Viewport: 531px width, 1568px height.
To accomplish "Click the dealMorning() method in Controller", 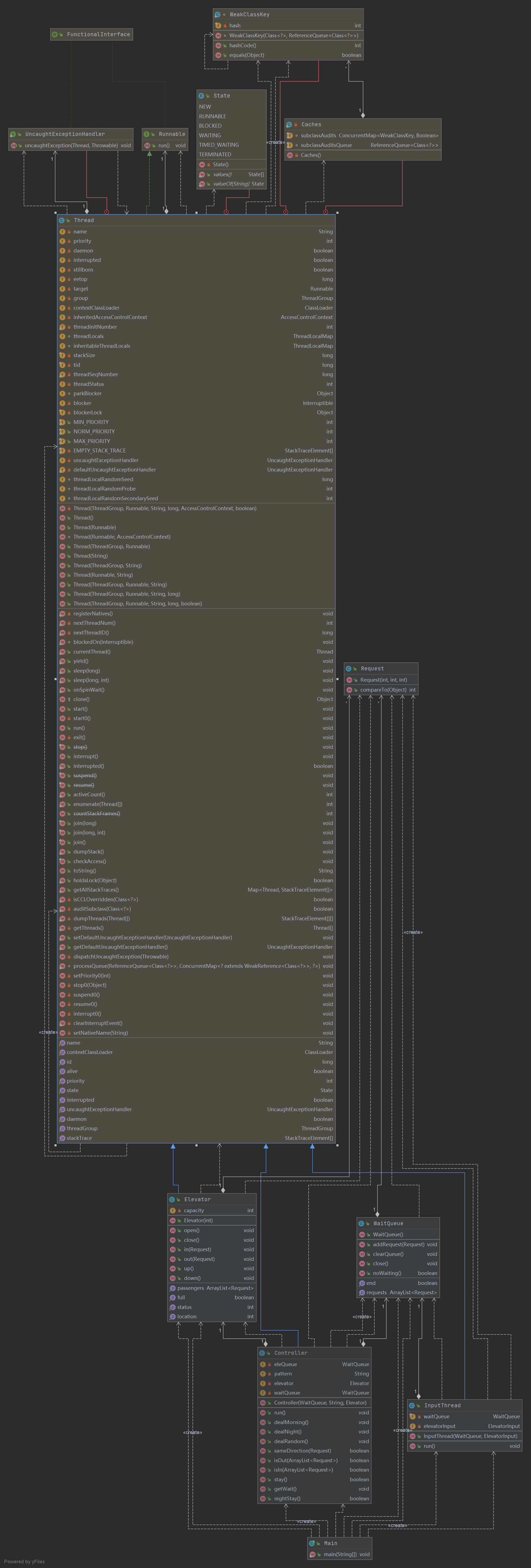I will click(x=291, y=1422).
